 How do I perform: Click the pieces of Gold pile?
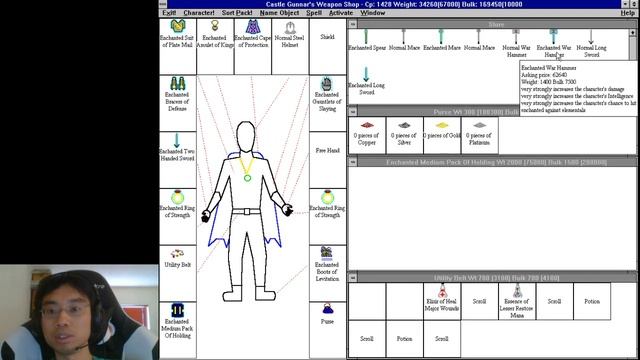[x=442, y=136]
